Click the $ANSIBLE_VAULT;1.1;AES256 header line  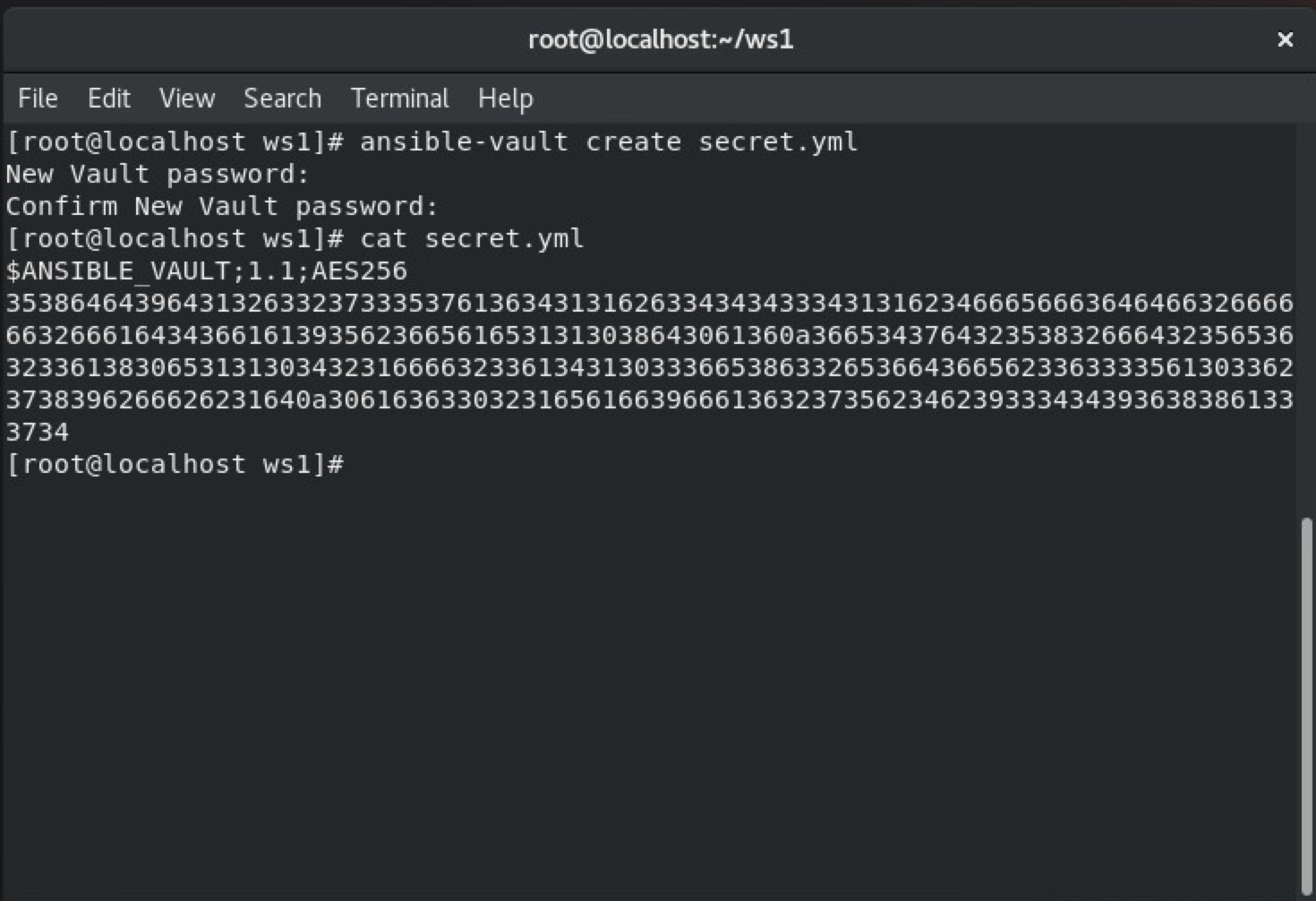coord(207,271)
